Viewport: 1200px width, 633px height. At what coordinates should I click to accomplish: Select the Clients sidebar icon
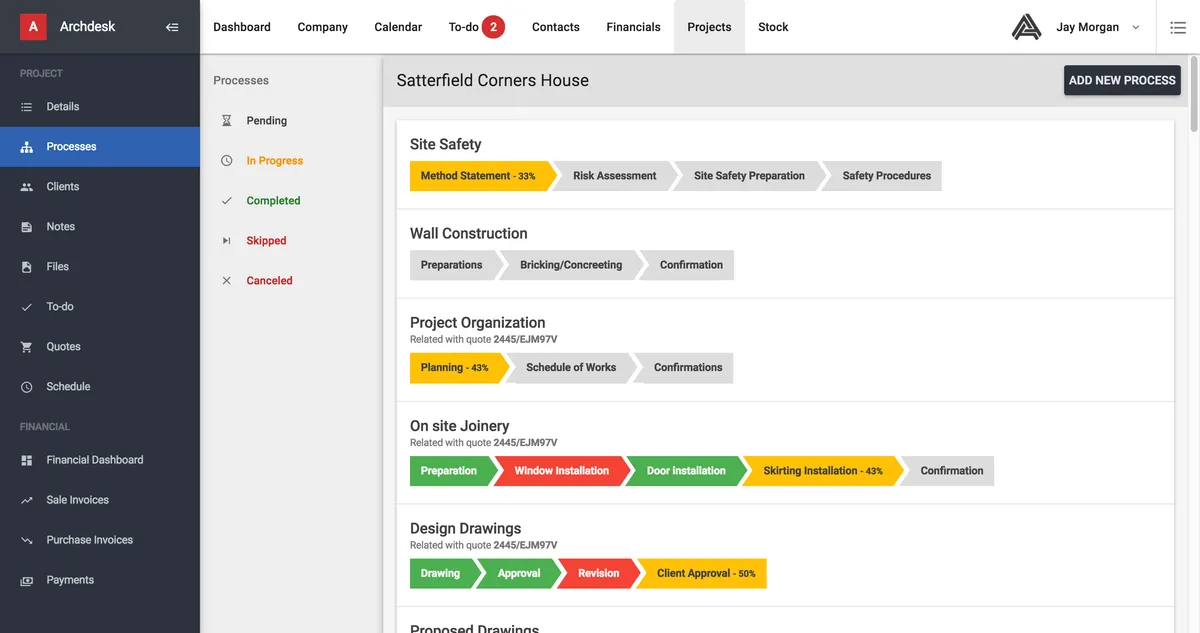27,186
